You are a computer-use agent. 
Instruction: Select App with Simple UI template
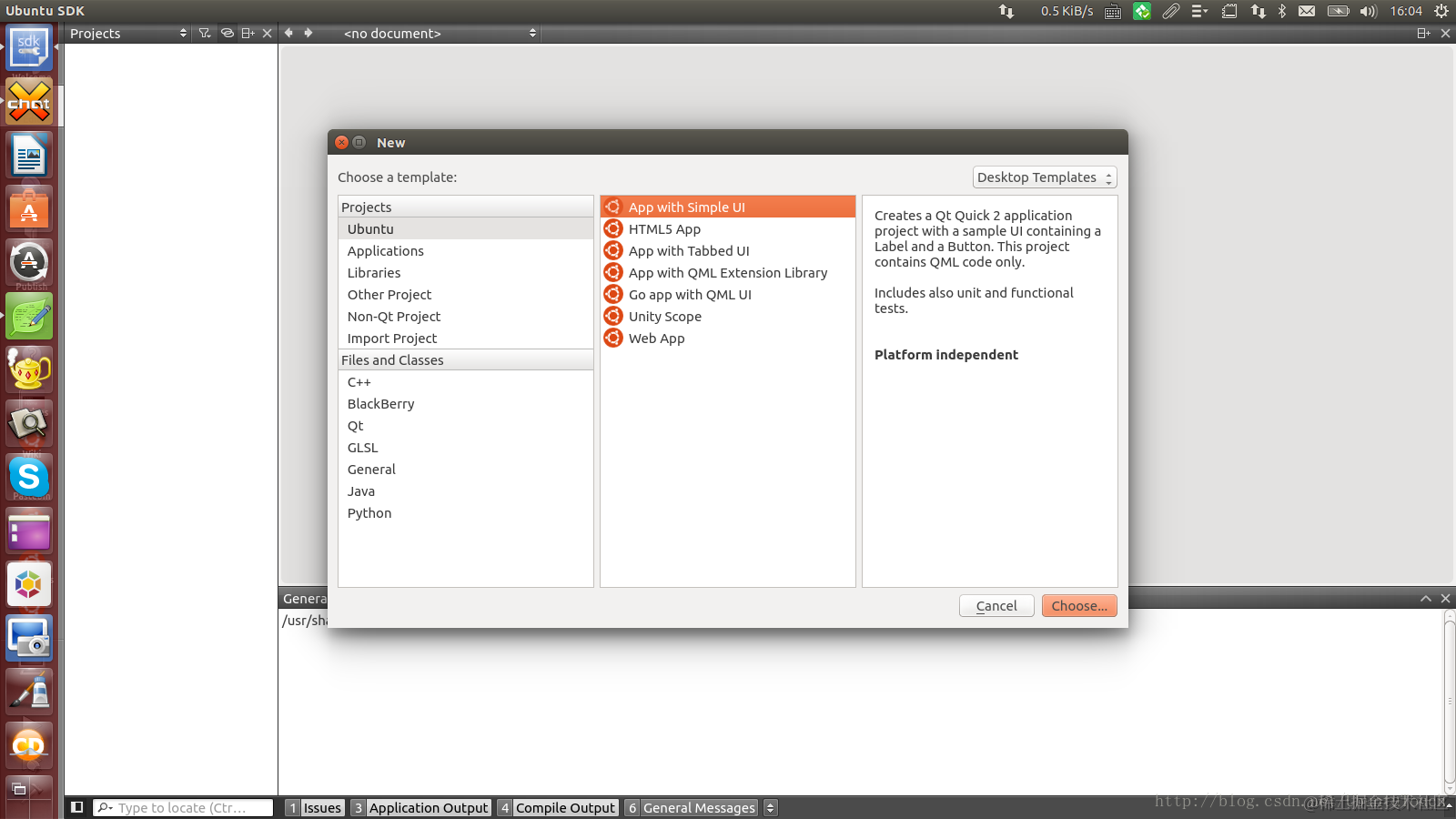728,207
